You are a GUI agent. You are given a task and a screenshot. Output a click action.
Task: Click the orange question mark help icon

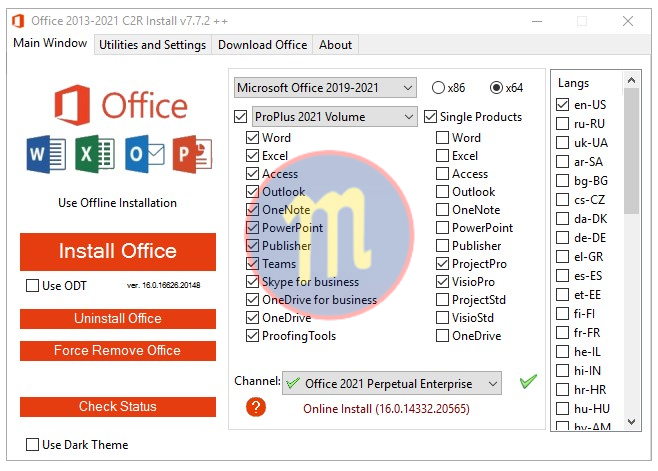tap(256, 407)
